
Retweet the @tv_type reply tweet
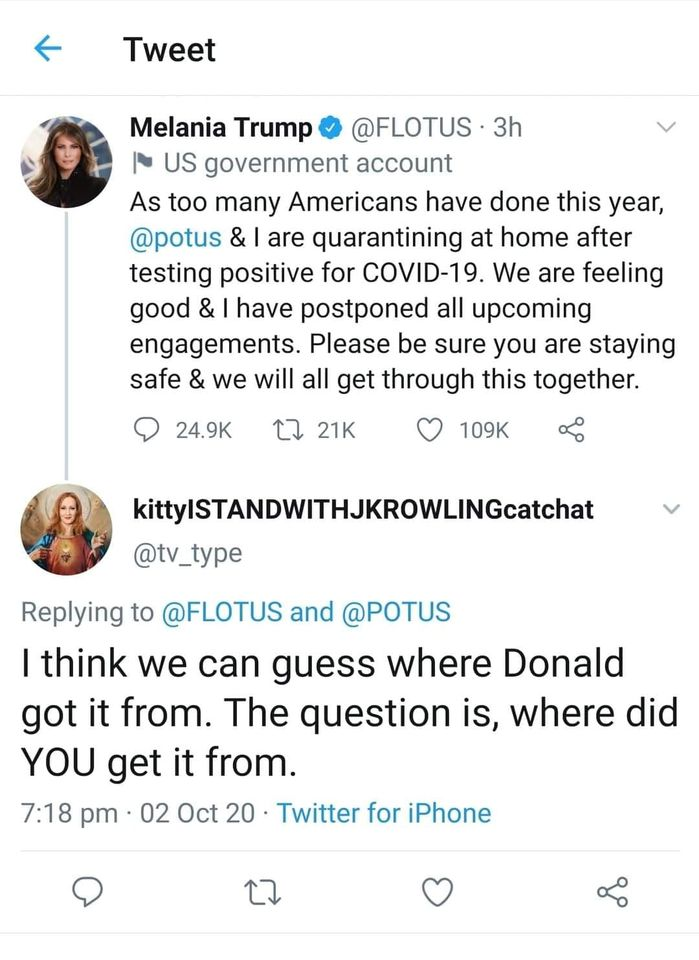tap(261, 890)
